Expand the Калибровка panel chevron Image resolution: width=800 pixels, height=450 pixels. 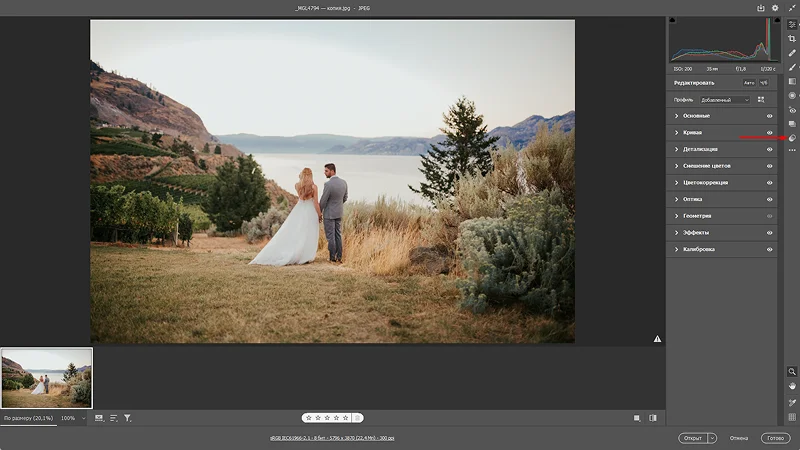point(677,249)
